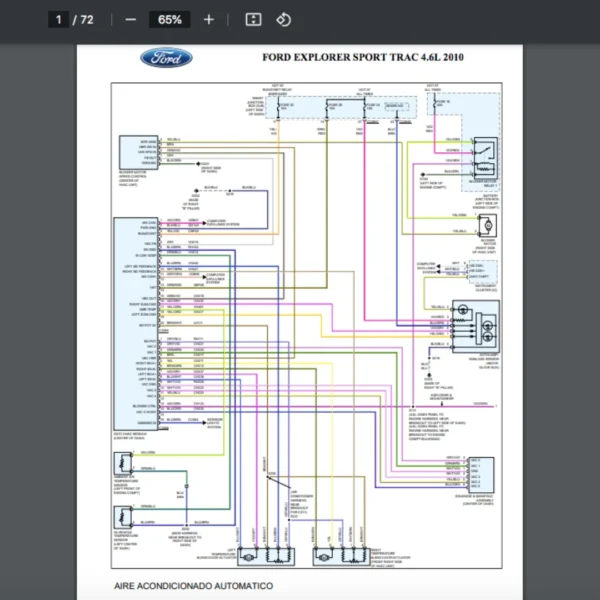Select the 65% zoom level field
The height and width of the screenshot is (600, 600).
coord(169,20)
